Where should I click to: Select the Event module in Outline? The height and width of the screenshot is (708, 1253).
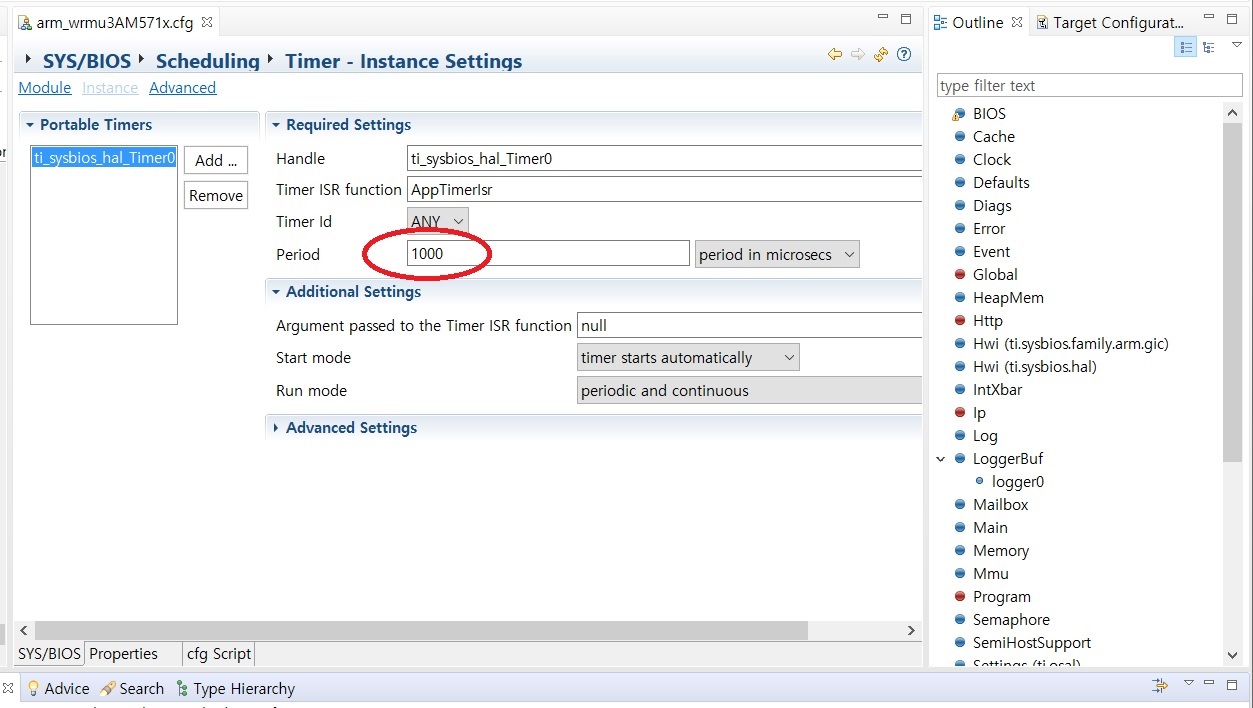[991, 252]
